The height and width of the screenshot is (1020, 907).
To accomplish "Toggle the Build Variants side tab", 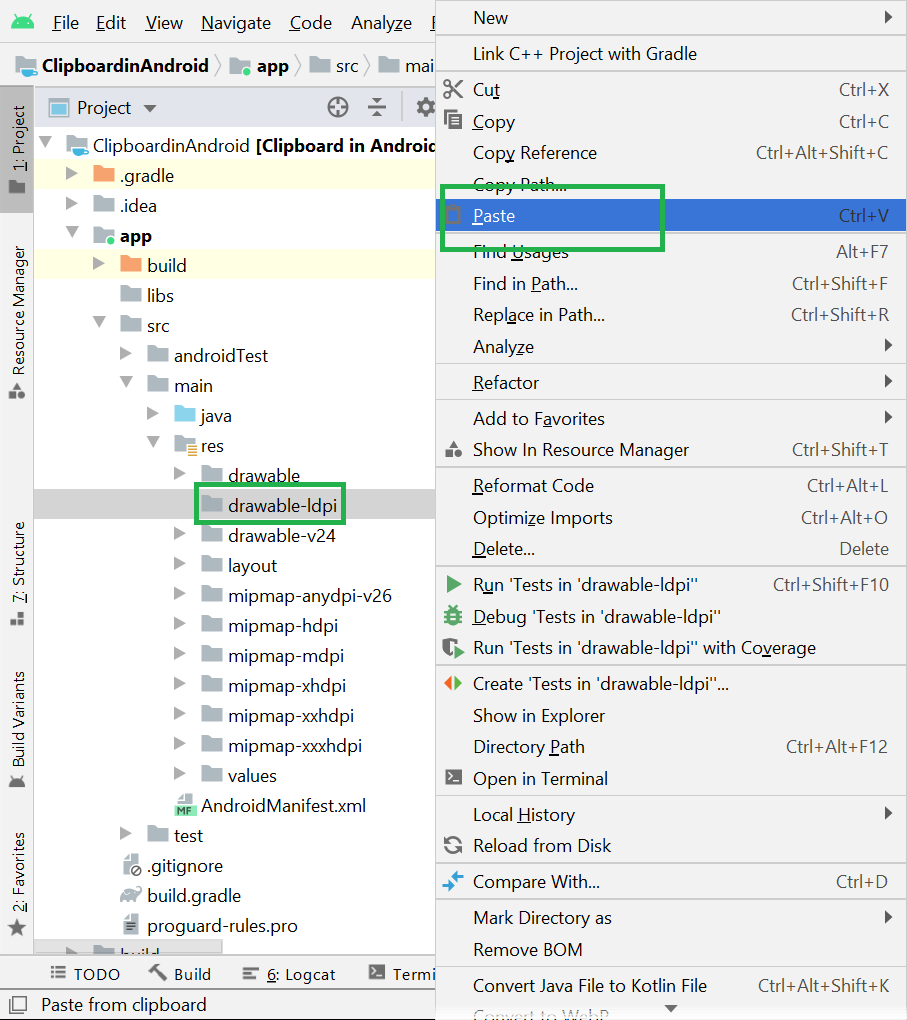I will [18, 729].
